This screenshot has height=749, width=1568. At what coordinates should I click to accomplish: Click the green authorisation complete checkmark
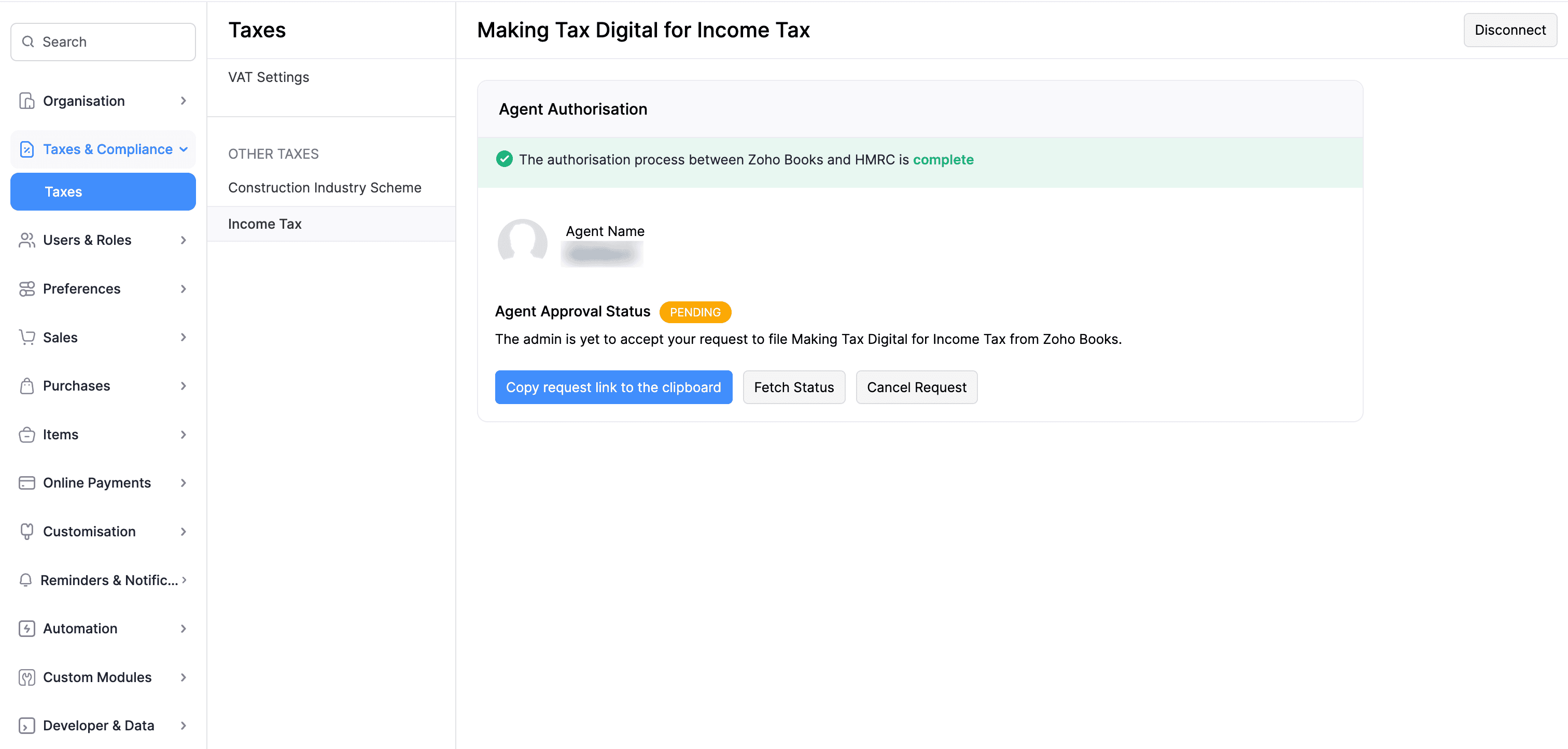click(504, 160)
